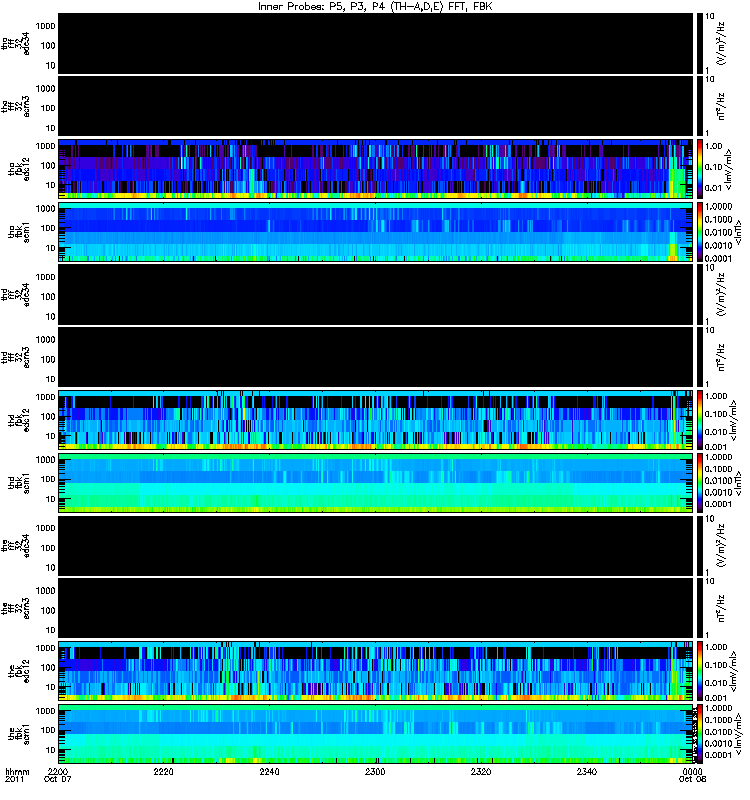This screenshot has height=800, width=750.
Task: Click the thd fbk scm1 color bar
Action: (x=700, y=483)
